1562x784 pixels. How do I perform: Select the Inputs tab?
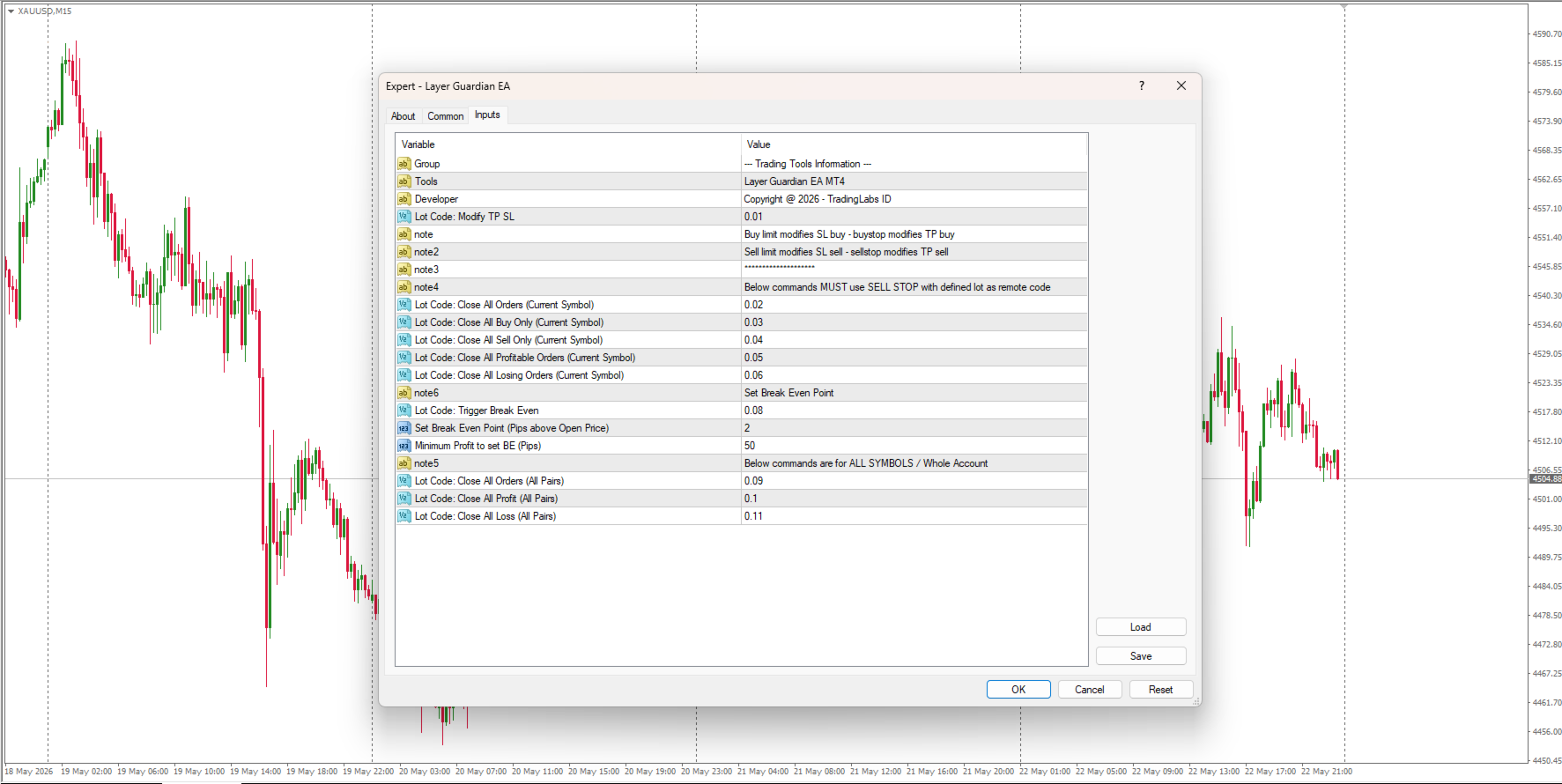[487, 115]
